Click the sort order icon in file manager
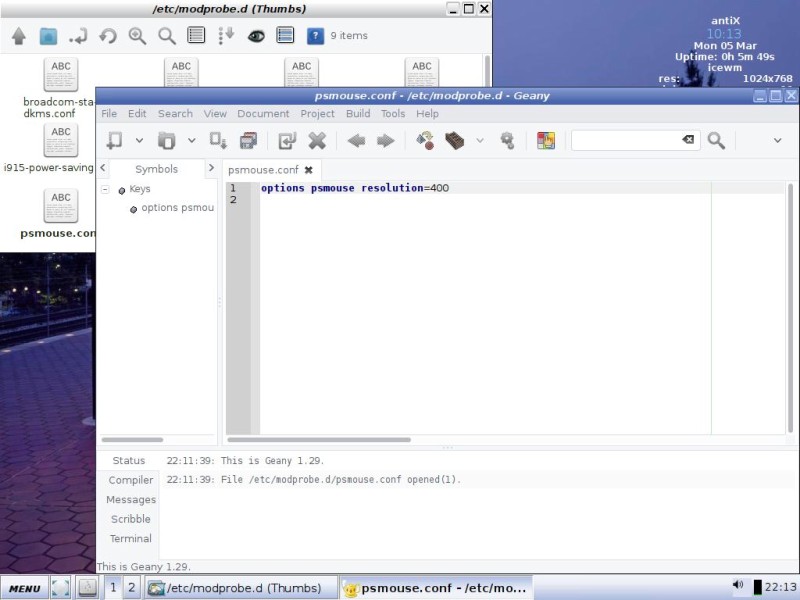Viewport: 800px width, 600px height. pyautogui.click(x=226, y=36)
